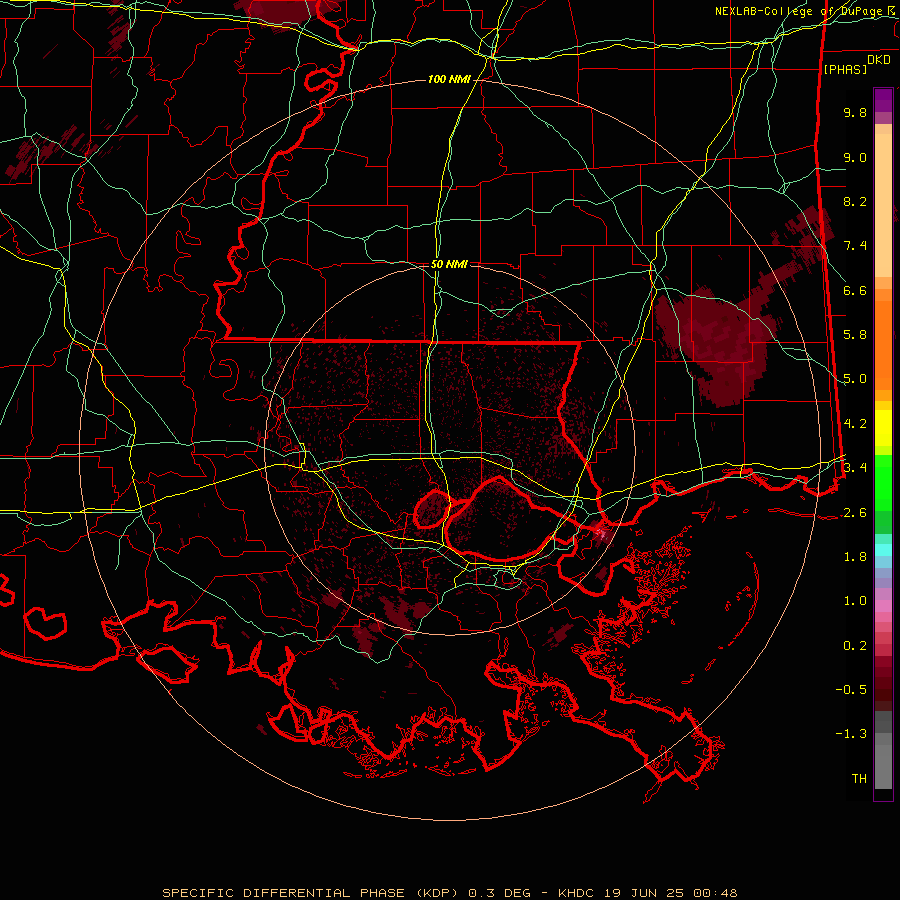Screen dimensions: 900x900
Task: Click the orange segment of the color bar
Action: tap(883, 344)
